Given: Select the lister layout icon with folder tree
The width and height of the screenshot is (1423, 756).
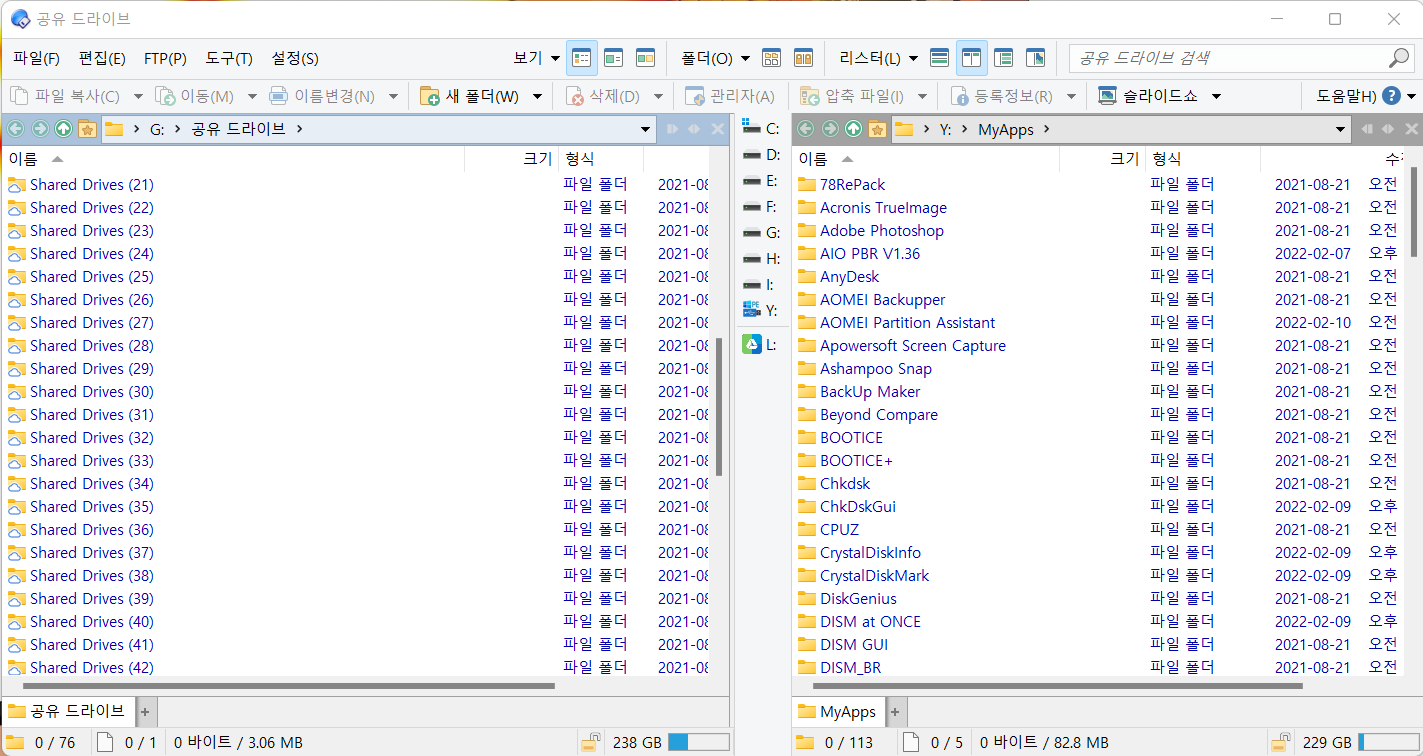Looking at the screenshot, I should tap(1003, 58).
